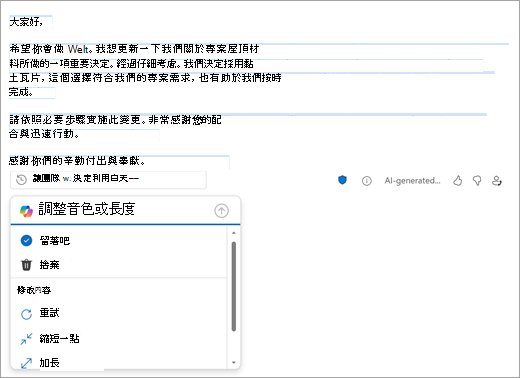Click the previous prompt text box
The image size is (520, 378).
[108, 180]
